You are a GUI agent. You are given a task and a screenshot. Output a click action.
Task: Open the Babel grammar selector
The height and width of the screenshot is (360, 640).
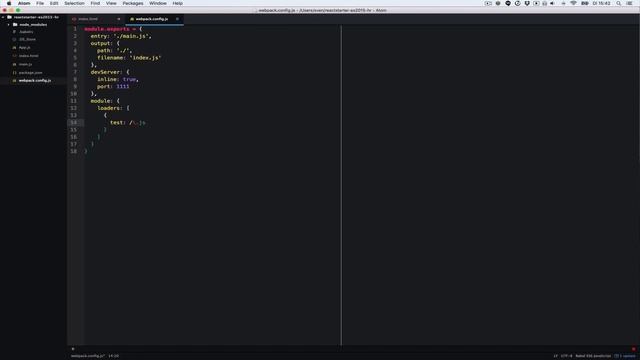(593, 356)
